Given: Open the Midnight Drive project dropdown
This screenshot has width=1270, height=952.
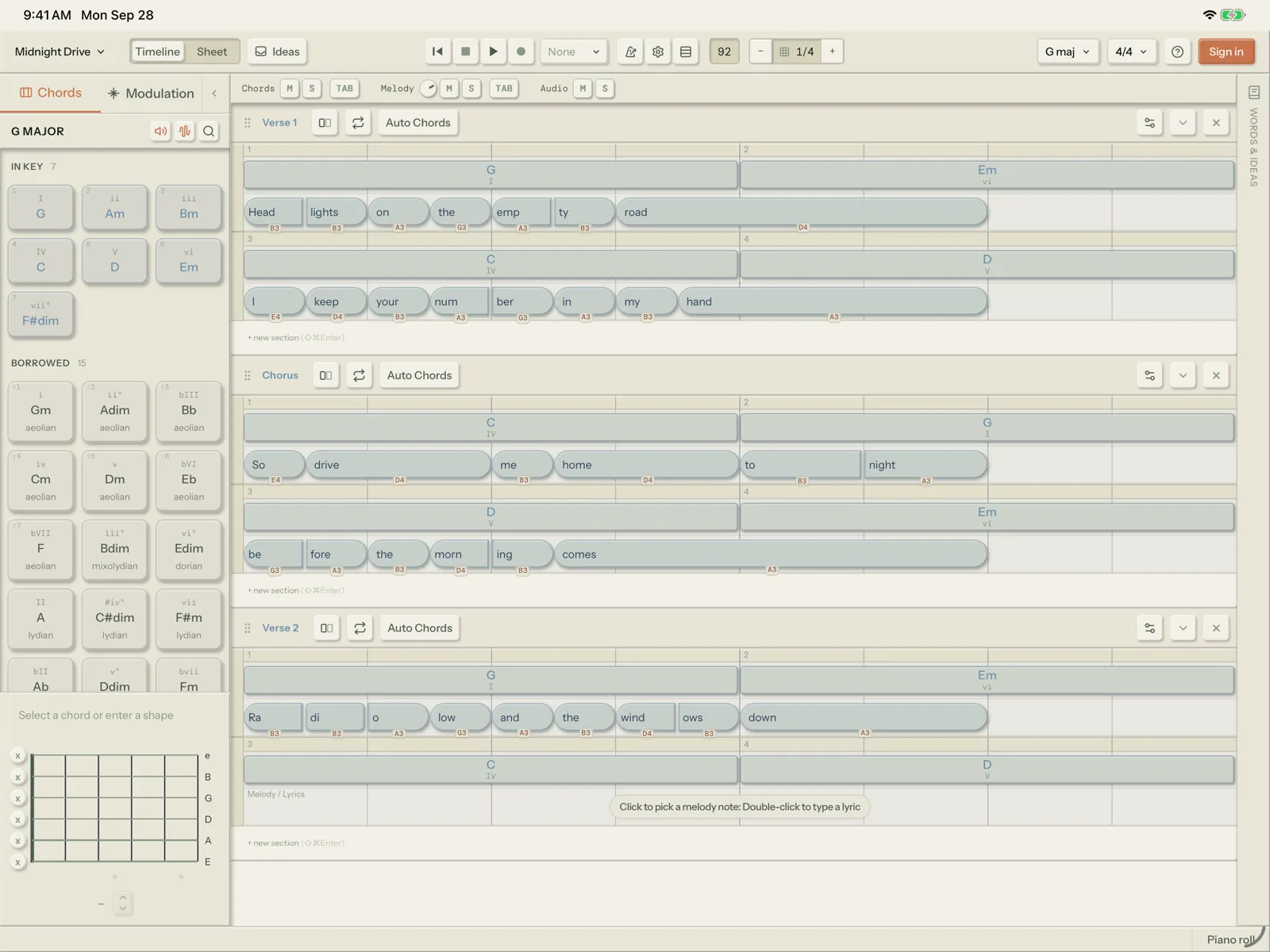Looking at the screenshot, I should pos(60,52).
